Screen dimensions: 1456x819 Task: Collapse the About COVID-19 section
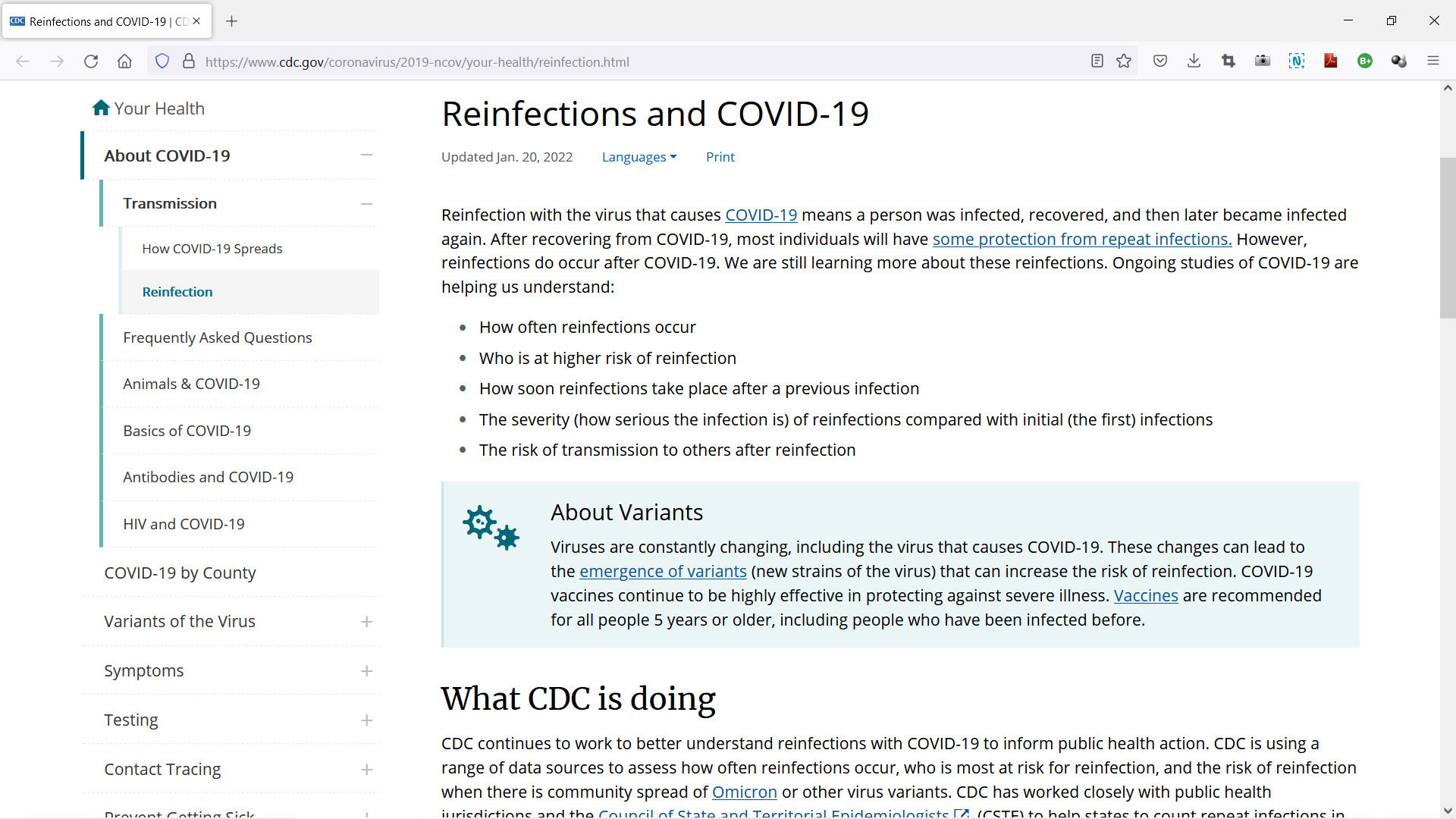366,155
